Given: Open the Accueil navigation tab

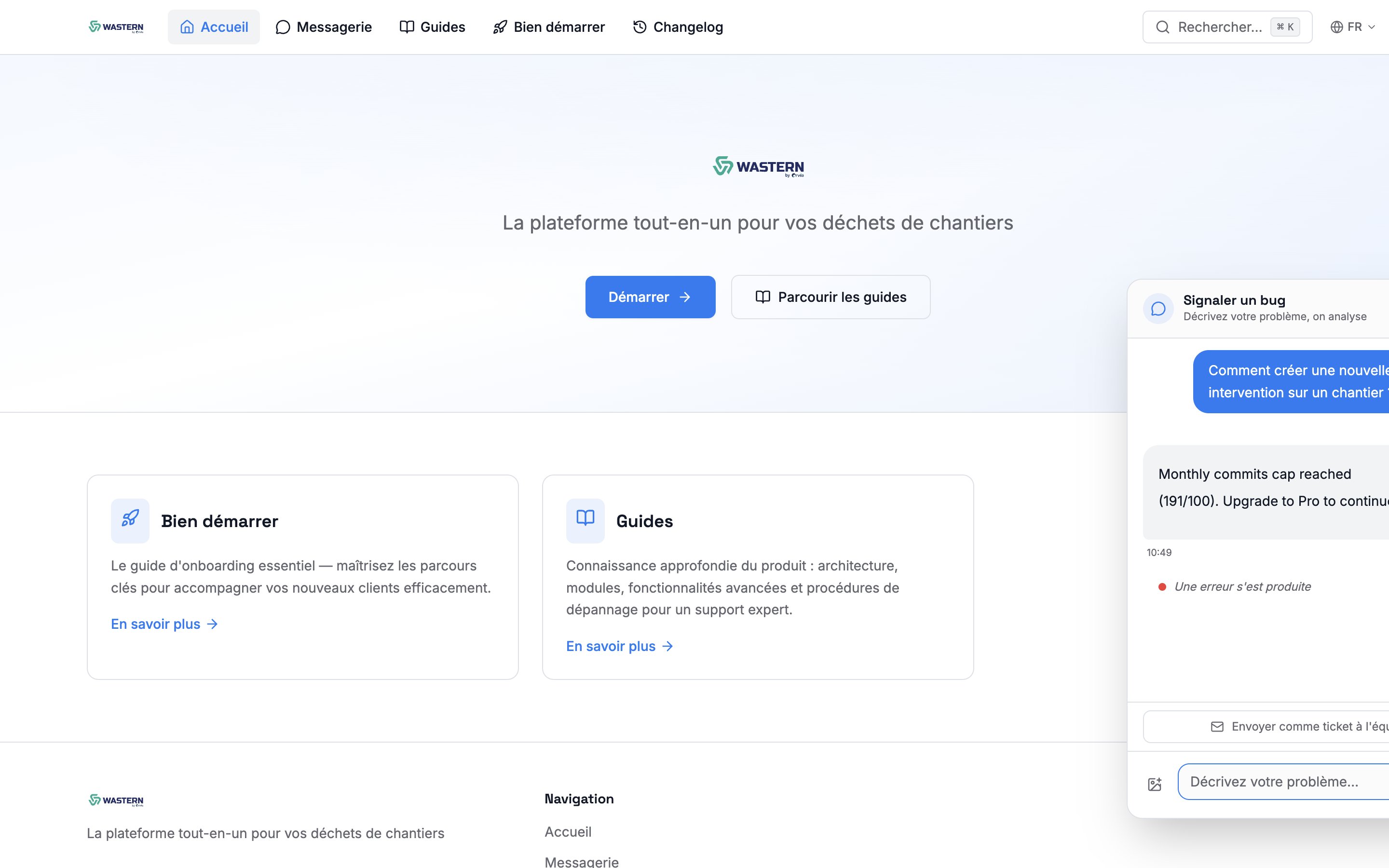Looking at the screenshot, I should [x=214, y=27].
